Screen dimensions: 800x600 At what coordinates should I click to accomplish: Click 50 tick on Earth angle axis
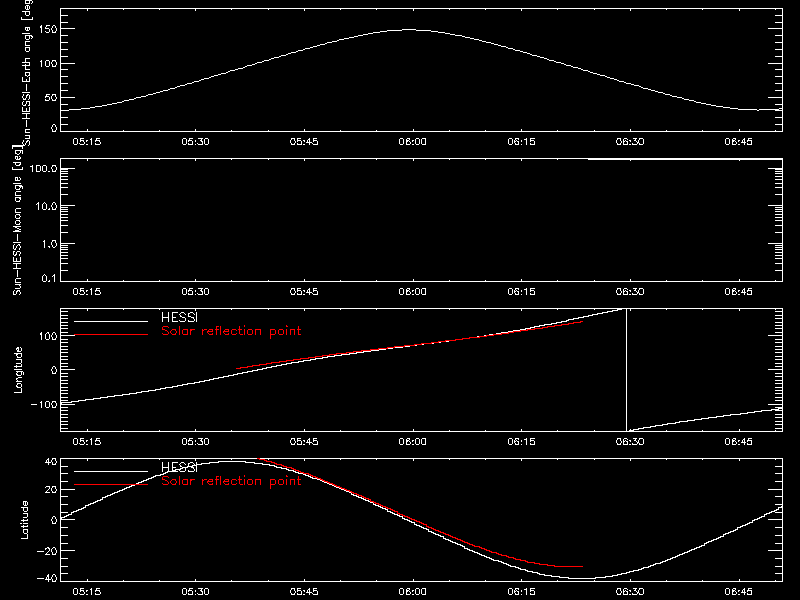point(51,97)
